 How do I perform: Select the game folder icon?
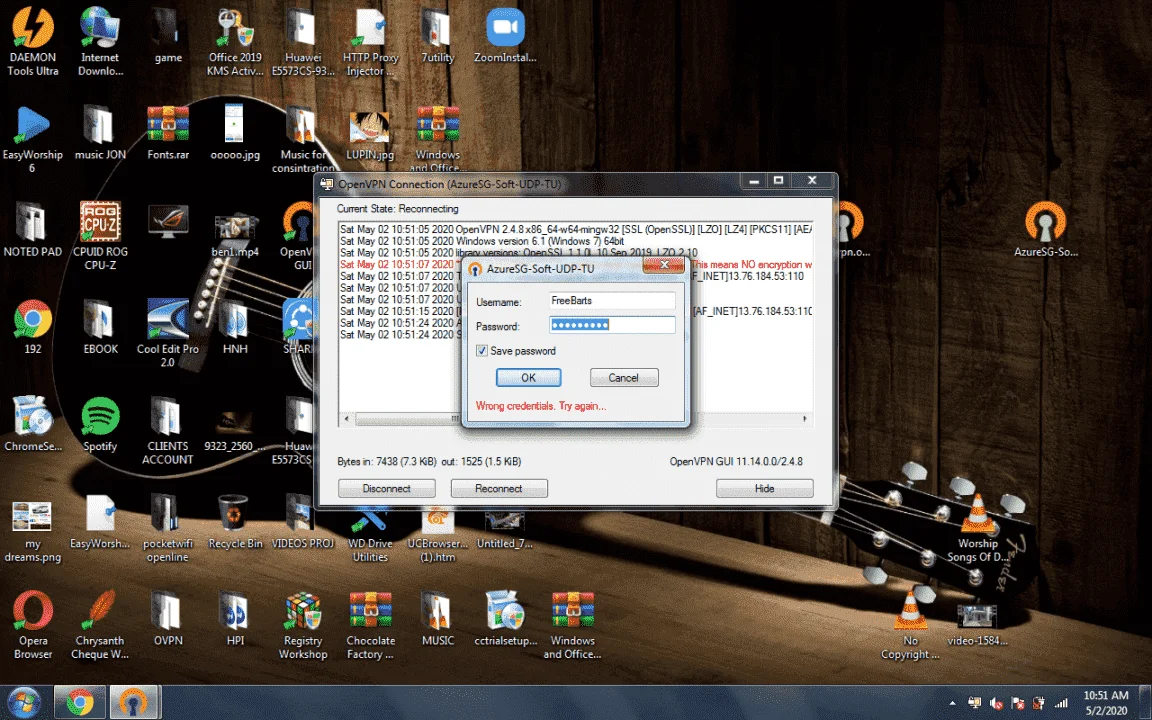[168, 35]
